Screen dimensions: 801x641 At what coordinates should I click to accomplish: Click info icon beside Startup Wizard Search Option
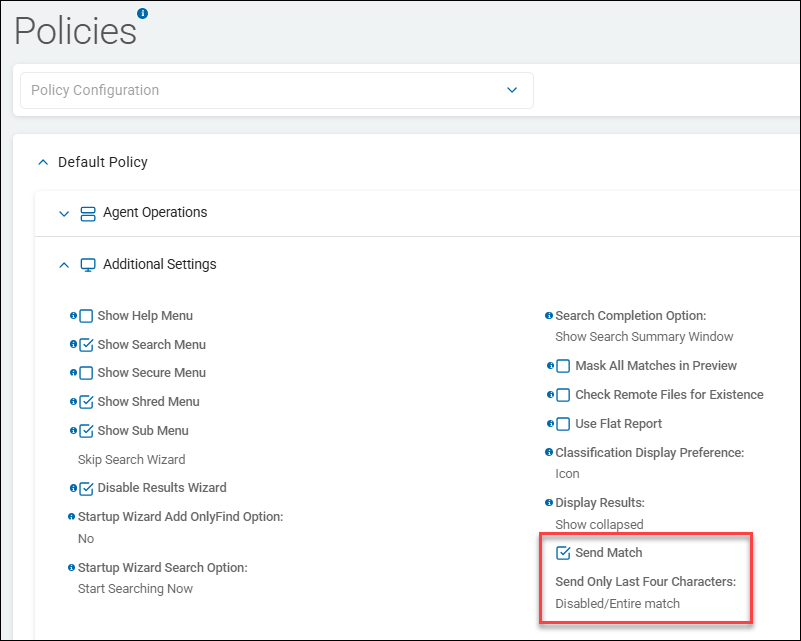pos(71,568)
